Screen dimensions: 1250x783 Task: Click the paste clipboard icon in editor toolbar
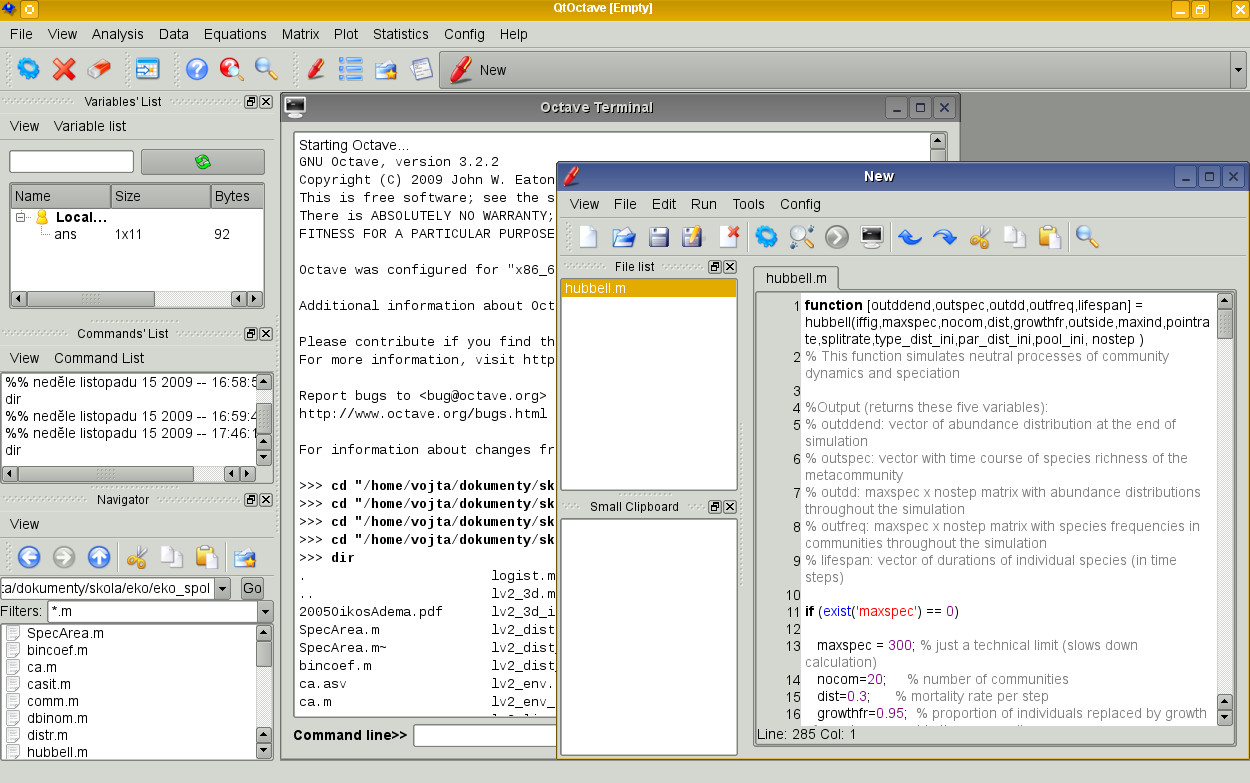1049,237
